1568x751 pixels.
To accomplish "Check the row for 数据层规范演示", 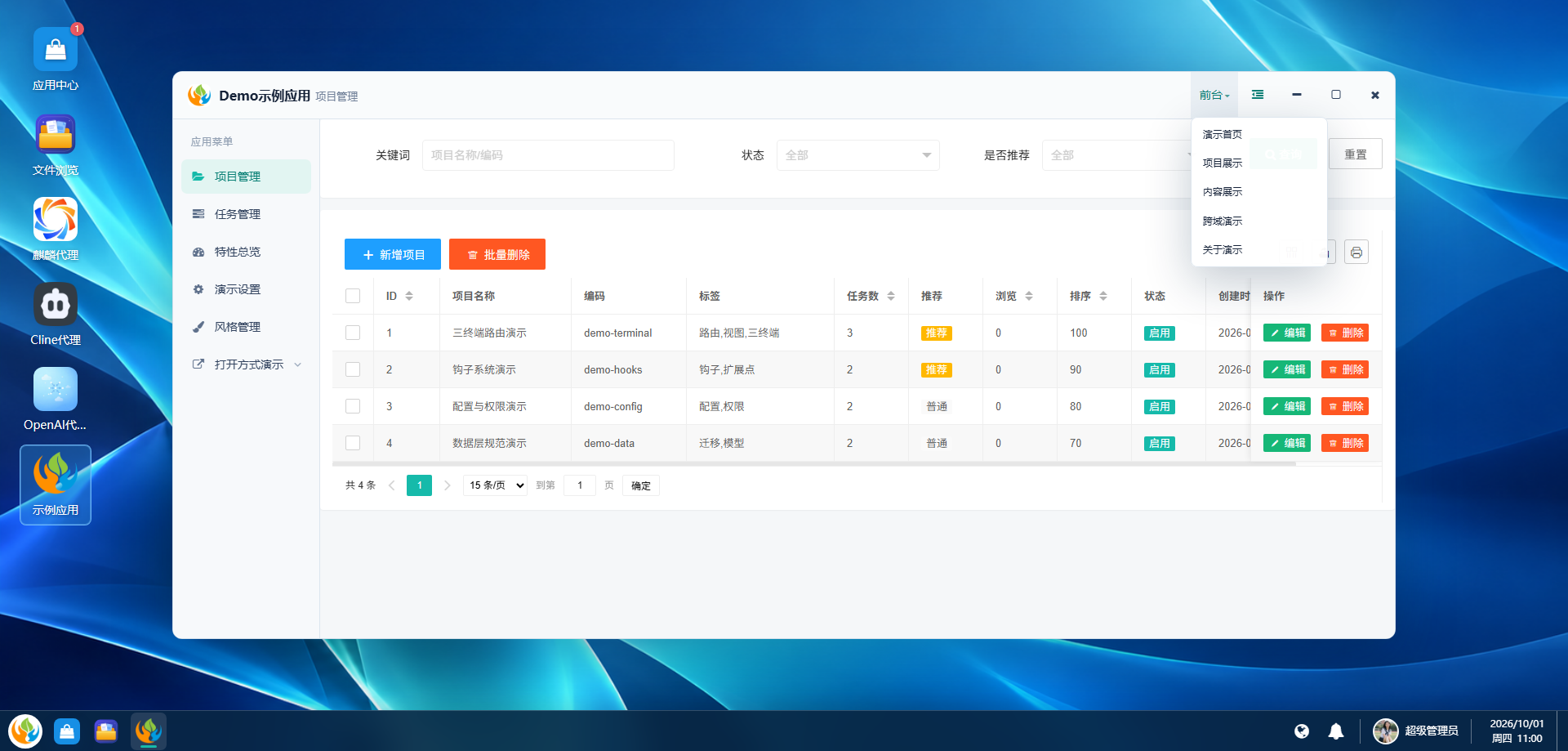I will [x=353, y=443].
